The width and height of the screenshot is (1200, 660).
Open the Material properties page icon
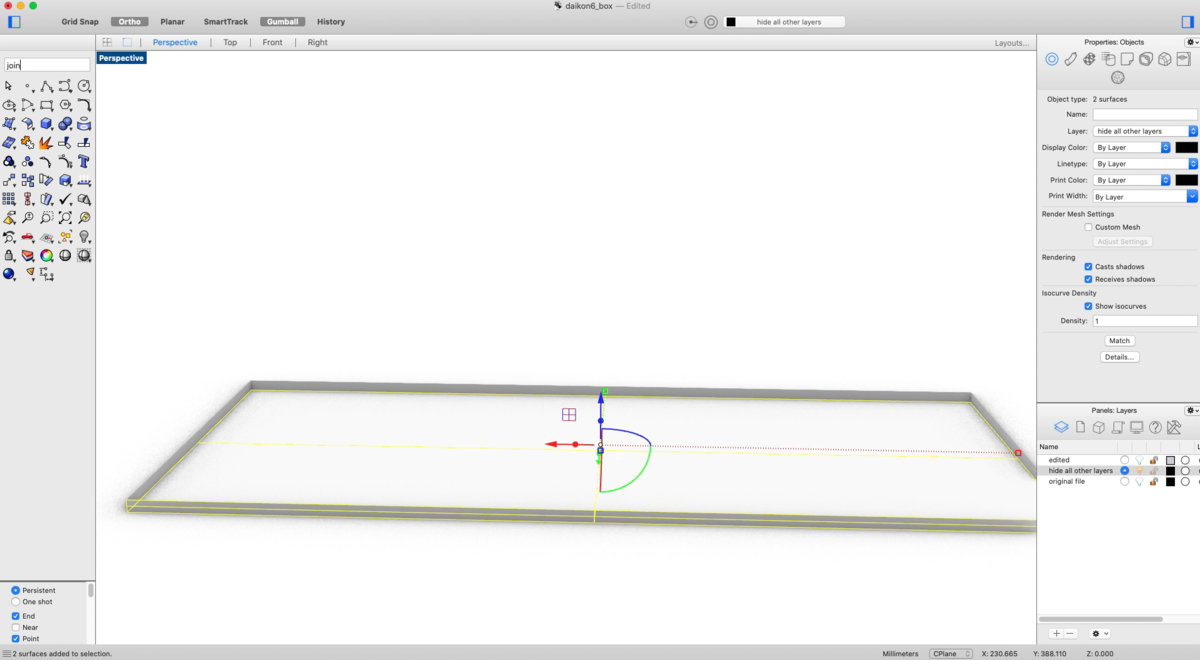[1070, 59]
